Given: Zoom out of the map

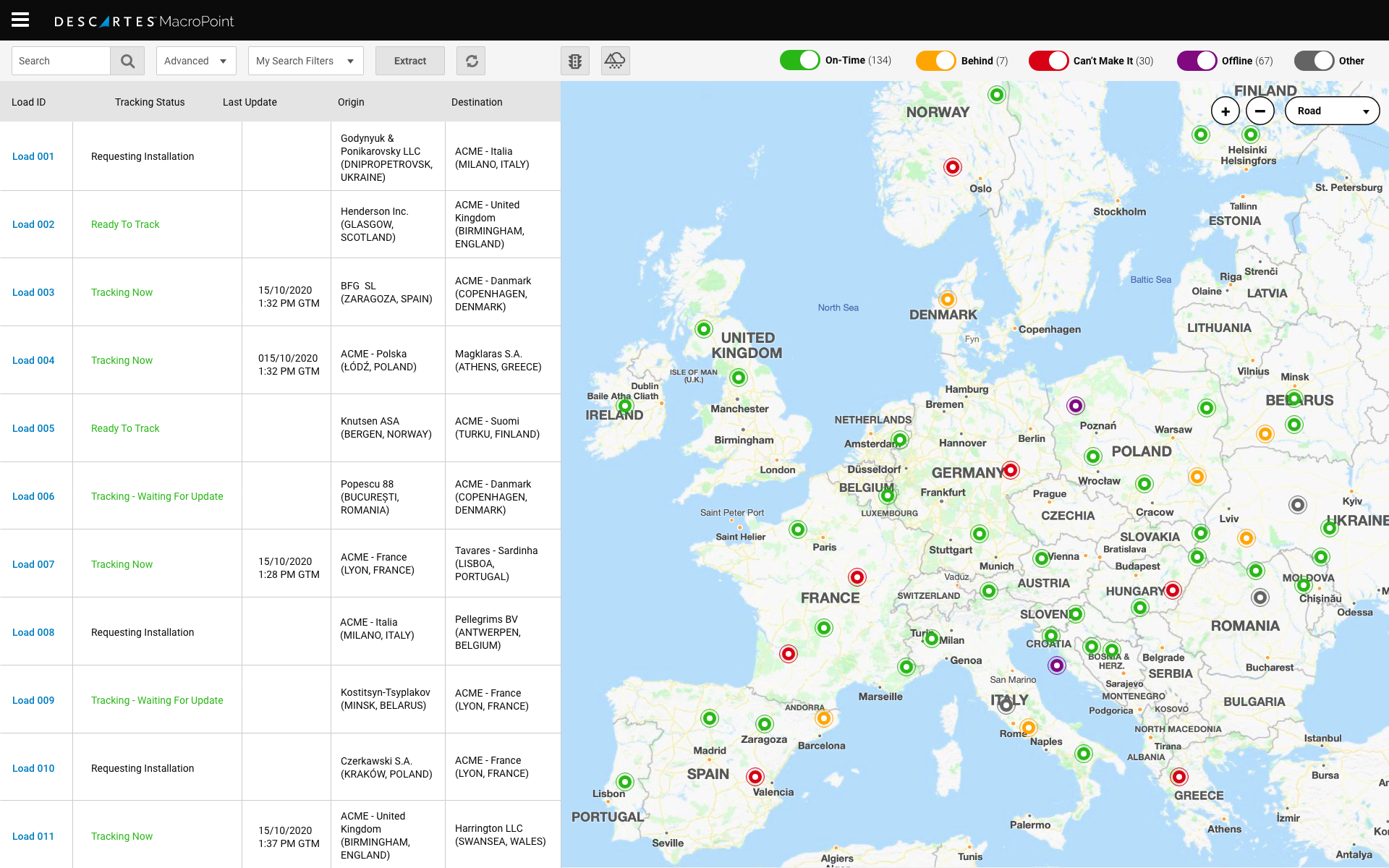Looking at the screenshot, I should point(1260,111).
